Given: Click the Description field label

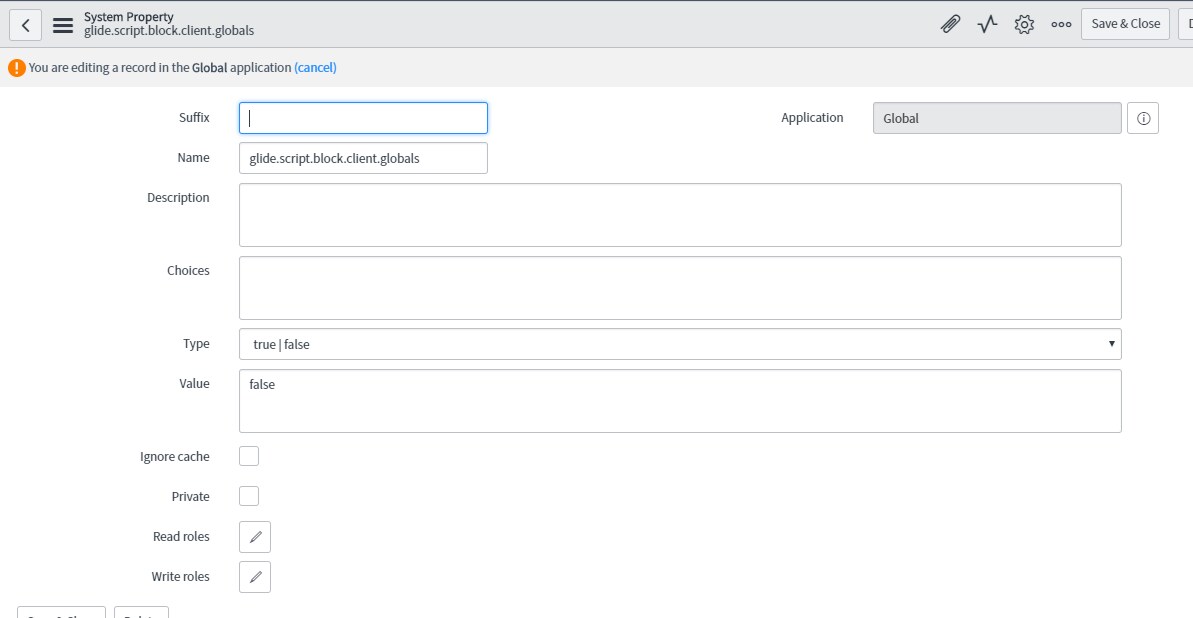Looking at the screenshot, I should [178, 198].
